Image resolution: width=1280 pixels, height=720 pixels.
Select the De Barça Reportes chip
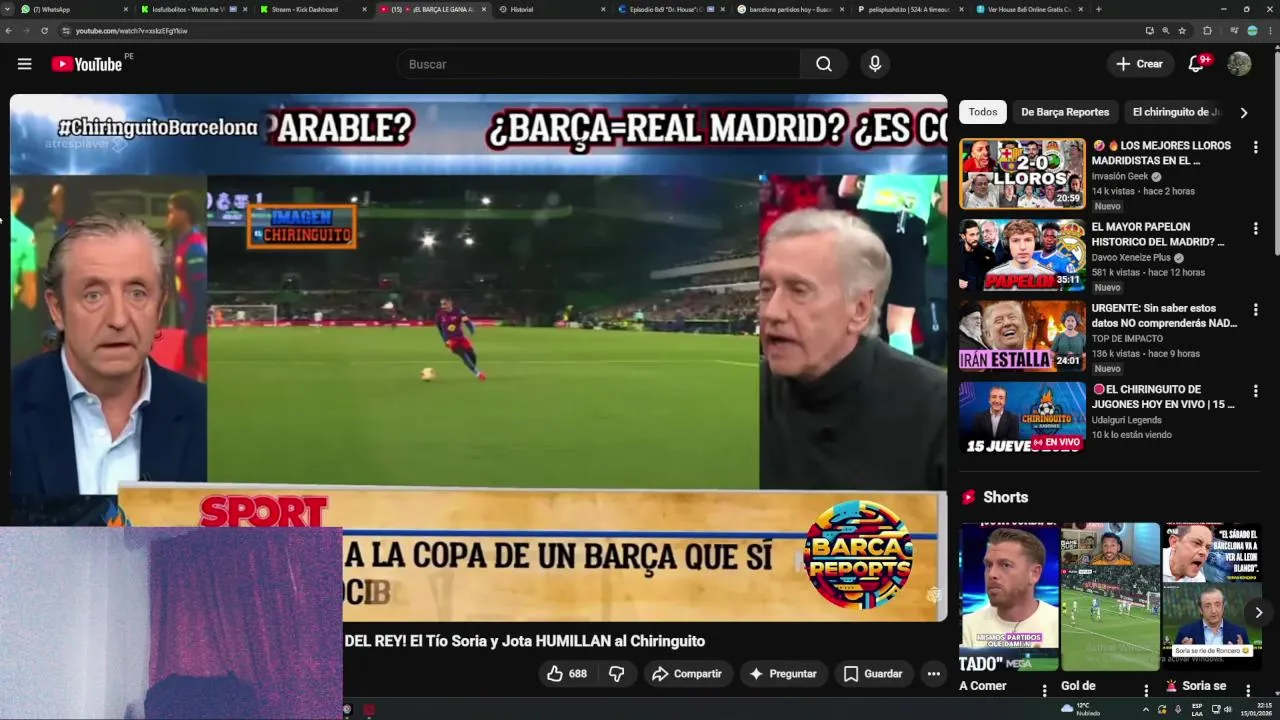pyautogui.click(x=1065, y=112)
